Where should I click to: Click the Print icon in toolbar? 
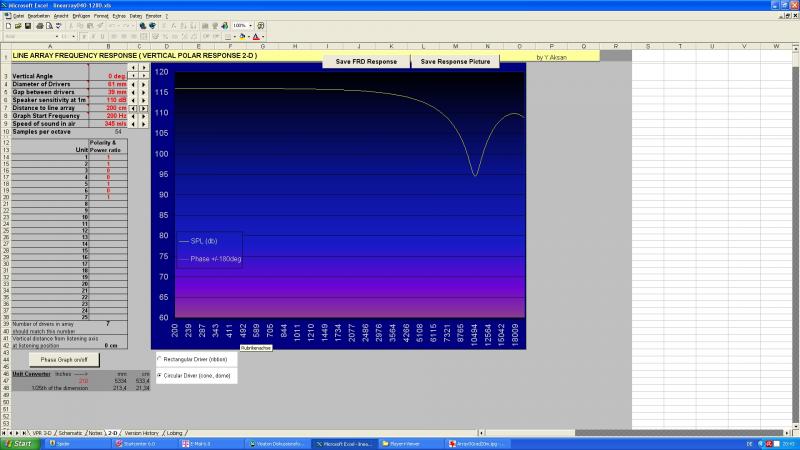tap(39, 25)
